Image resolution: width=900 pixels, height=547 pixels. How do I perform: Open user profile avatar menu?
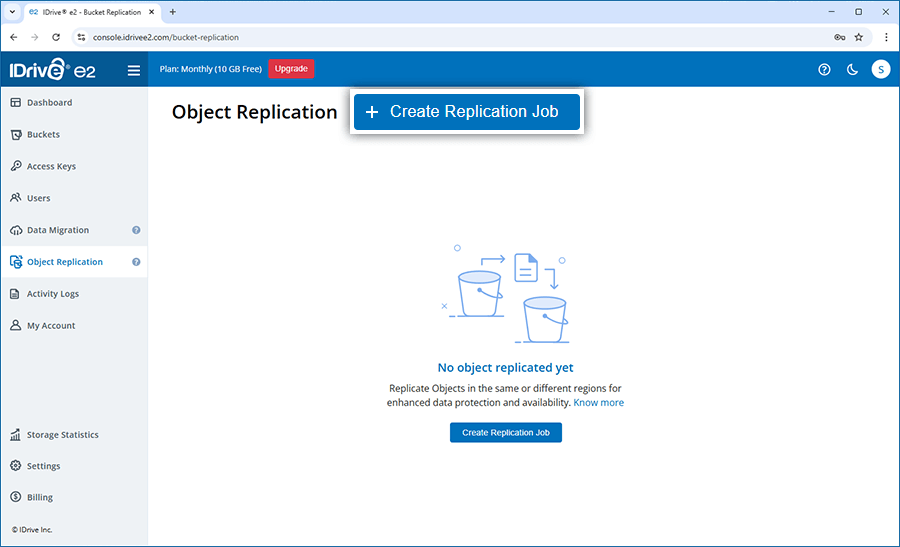[880, 69]
